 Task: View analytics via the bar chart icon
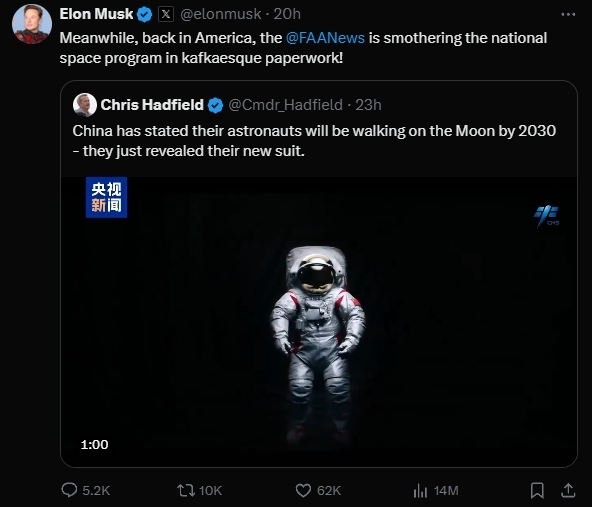coord(420,491)
